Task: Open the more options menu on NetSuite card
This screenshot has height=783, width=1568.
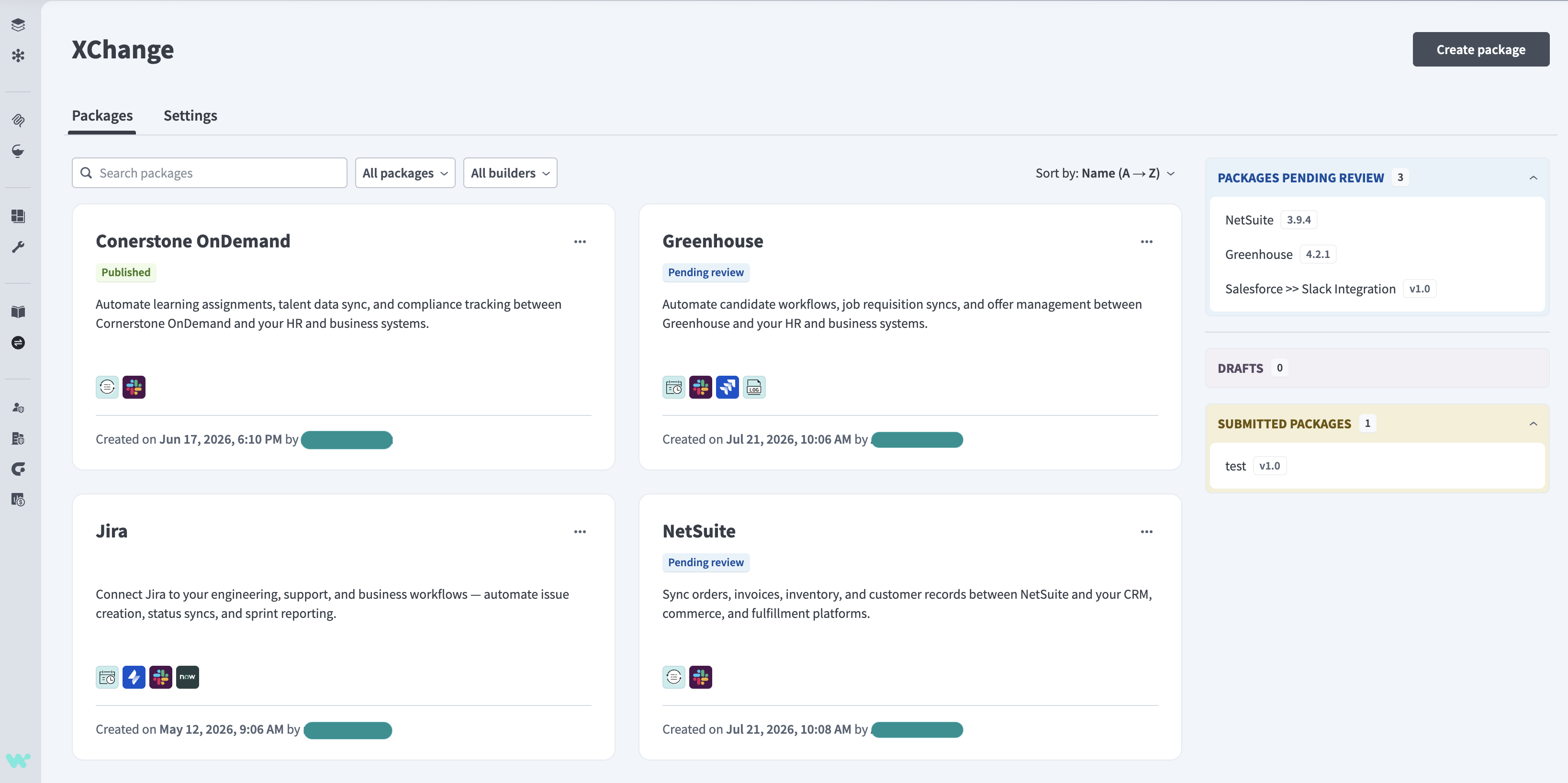Action: click(1147, 532)
